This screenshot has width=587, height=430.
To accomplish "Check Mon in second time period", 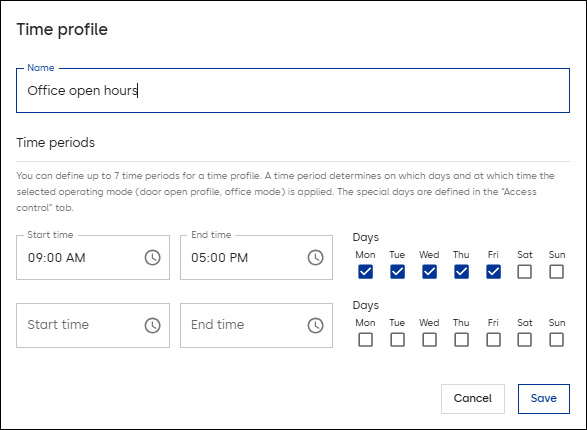I will pyautogui.click(x=365, y=340).
